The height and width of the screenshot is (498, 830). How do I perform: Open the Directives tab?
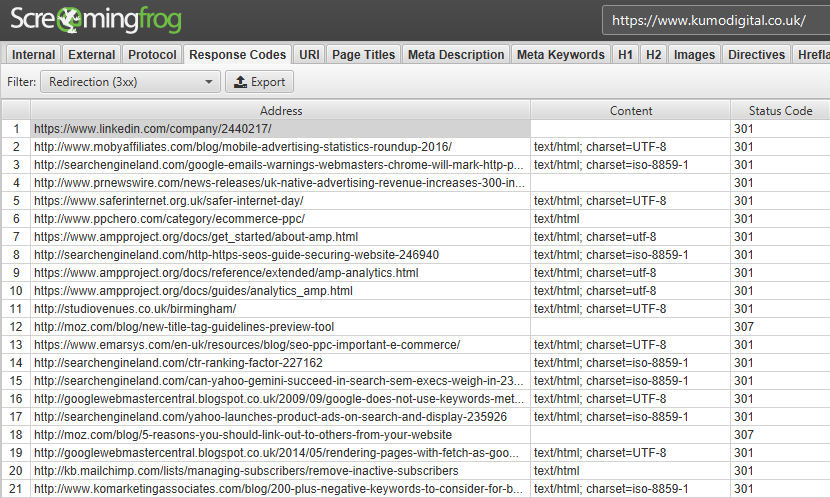(756, 55)
